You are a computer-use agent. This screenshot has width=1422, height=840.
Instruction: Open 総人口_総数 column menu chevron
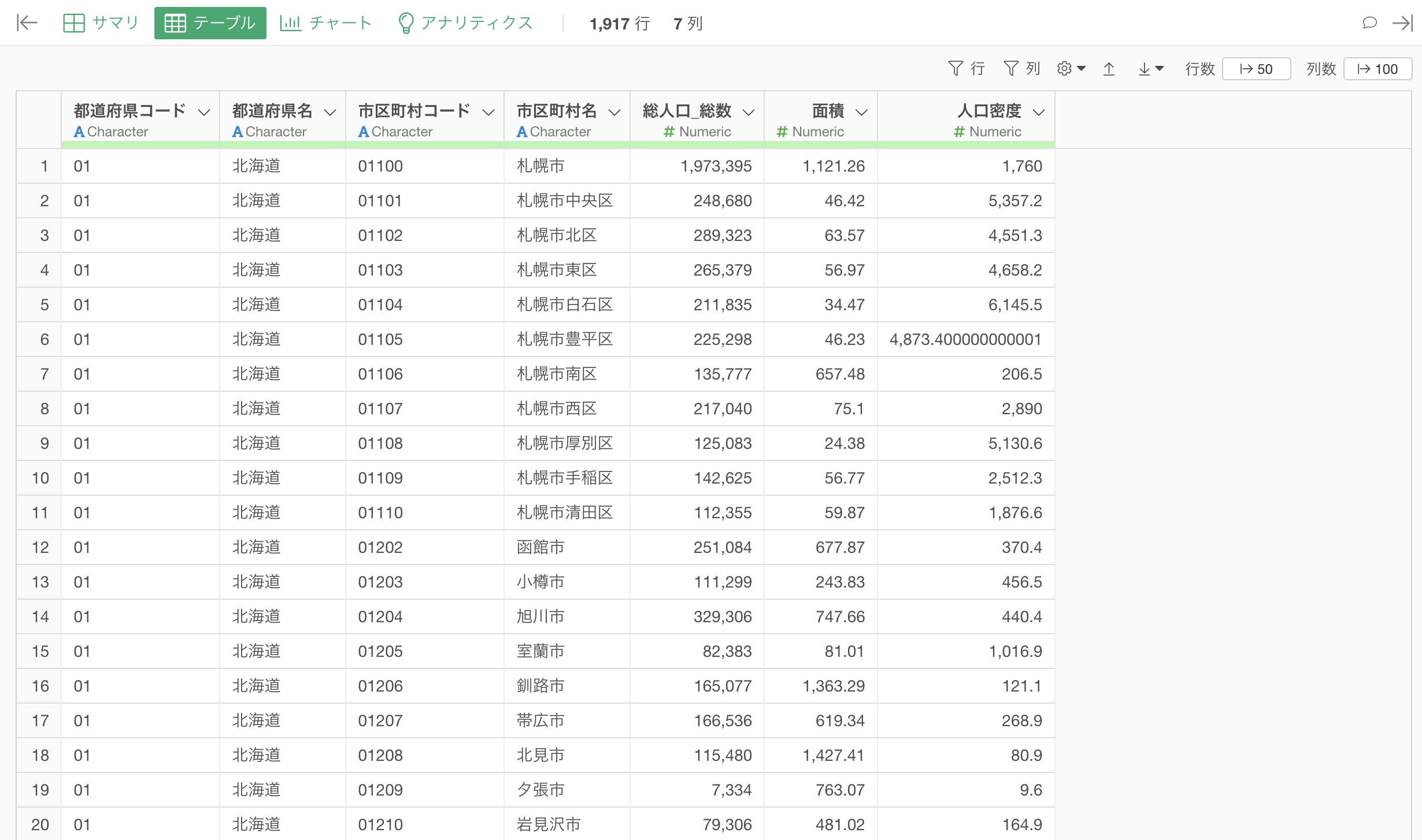[x=749, y=112]
